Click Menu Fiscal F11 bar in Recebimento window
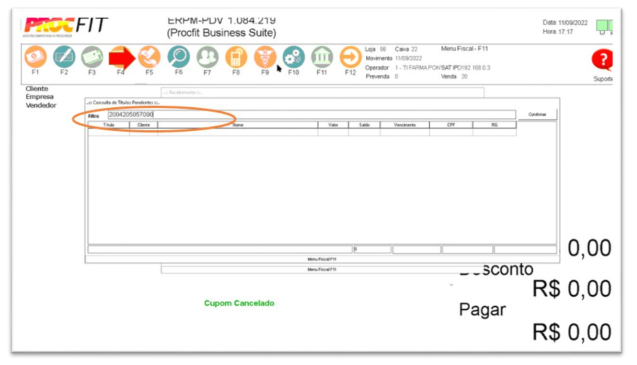The height and width of the screenshot is (365, 637). tap(322, 269)
